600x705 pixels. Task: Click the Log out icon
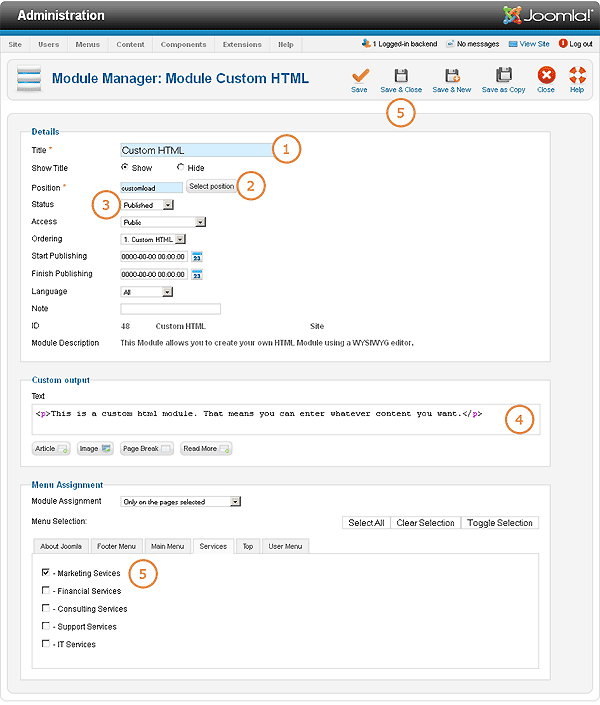coord(563,44)
